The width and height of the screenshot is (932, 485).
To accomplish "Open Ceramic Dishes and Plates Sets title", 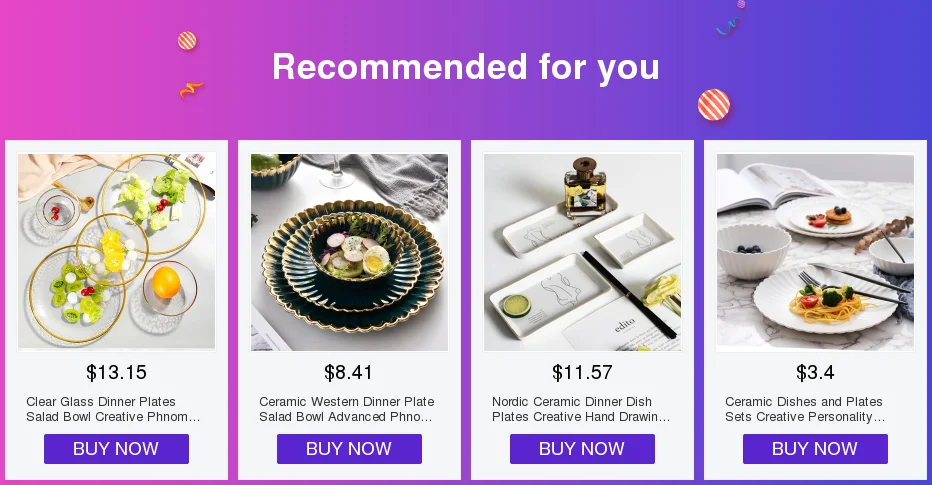I will click(x=805, y=409).
